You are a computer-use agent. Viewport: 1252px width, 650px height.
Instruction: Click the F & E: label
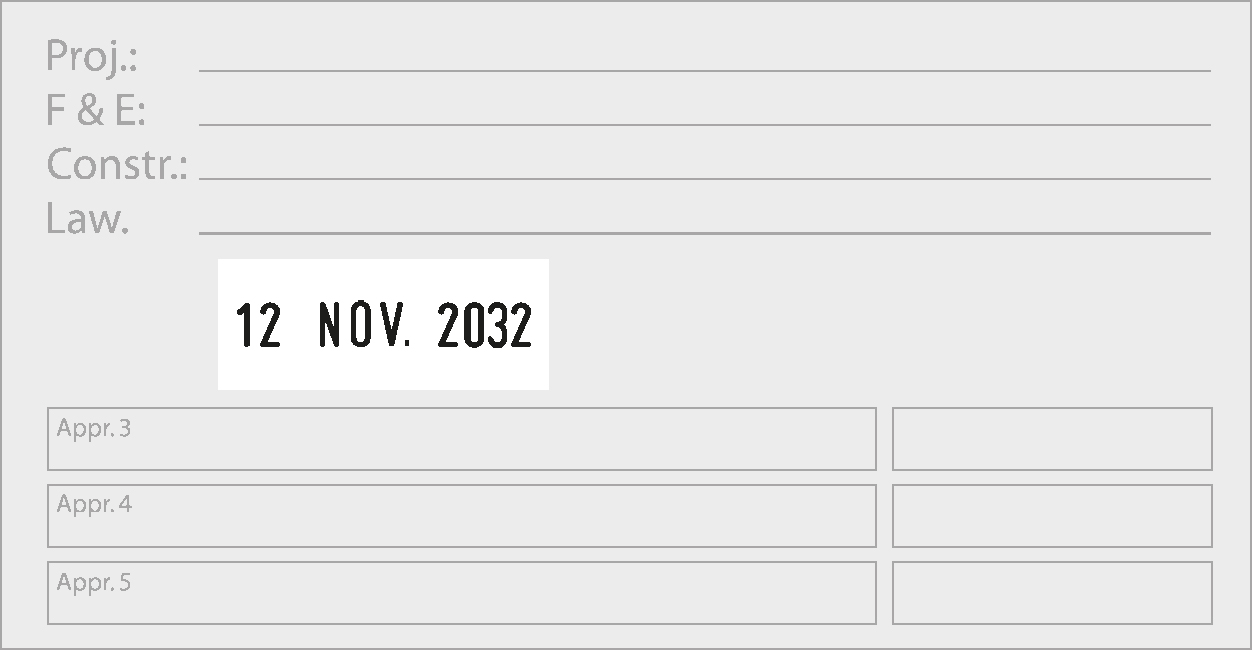tap(95, 110)
